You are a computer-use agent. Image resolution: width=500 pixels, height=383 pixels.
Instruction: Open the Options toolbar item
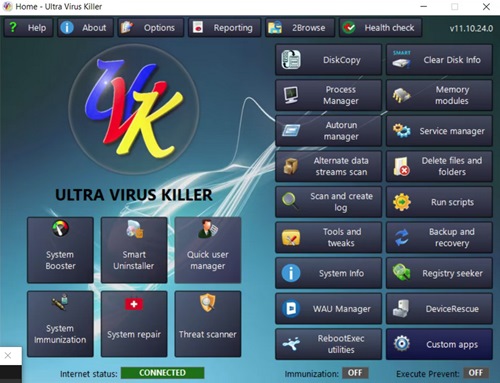pos(150,27)
